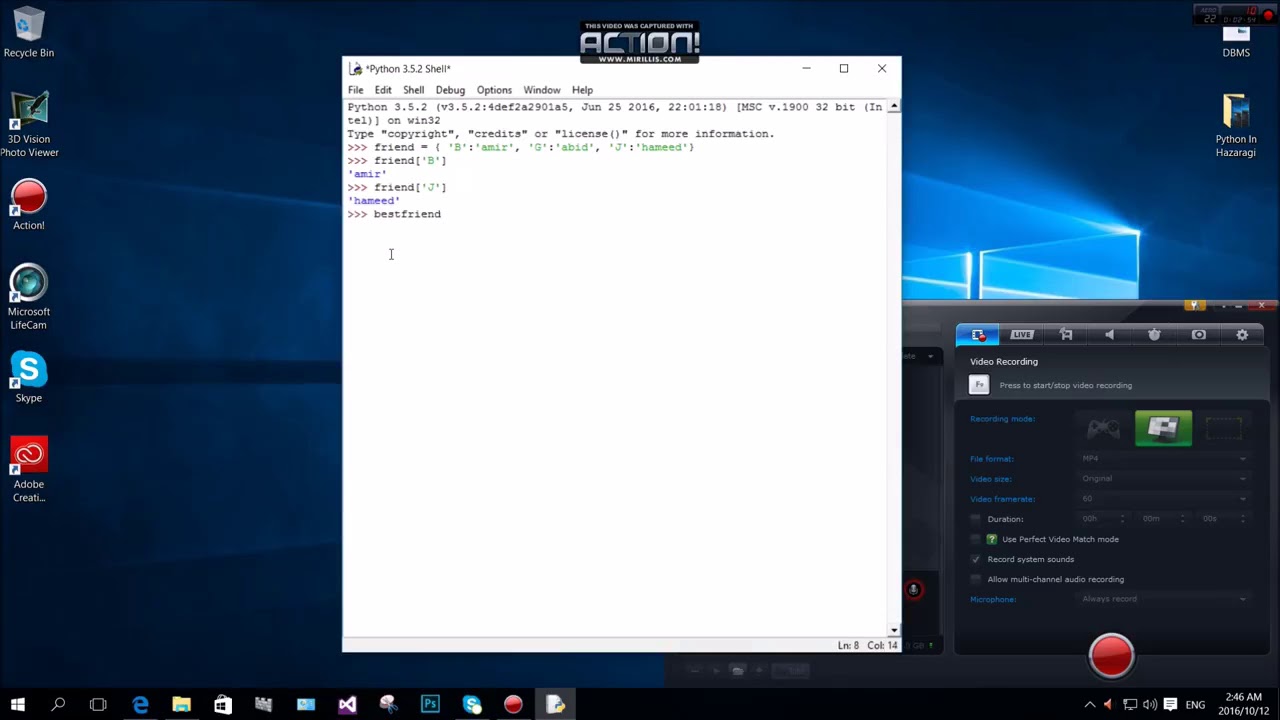Image resolution: width=1280 pixels, height=720 pixels.
Task: Open the Shell menu
Action: click(x=413, y=90)
